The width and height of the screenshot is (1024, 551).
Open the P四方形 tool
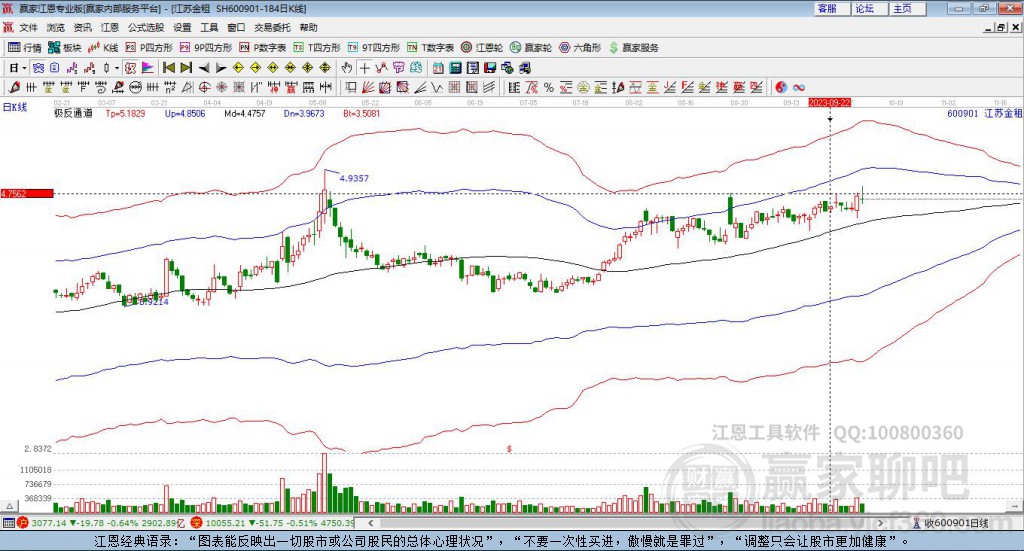click(149, 48)
